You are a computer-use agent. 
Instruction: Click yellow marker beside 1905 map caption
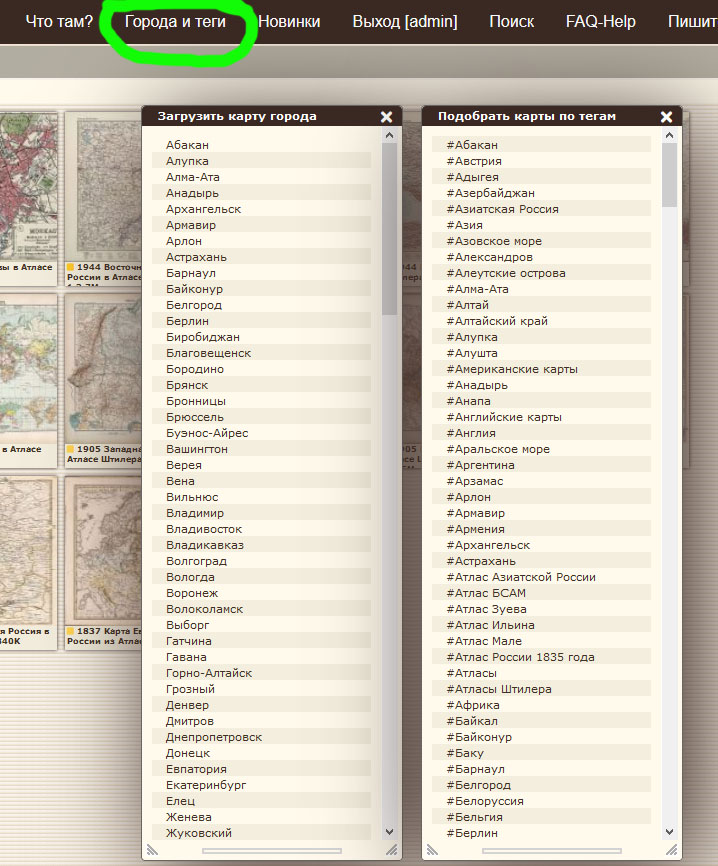pos(70,449)
